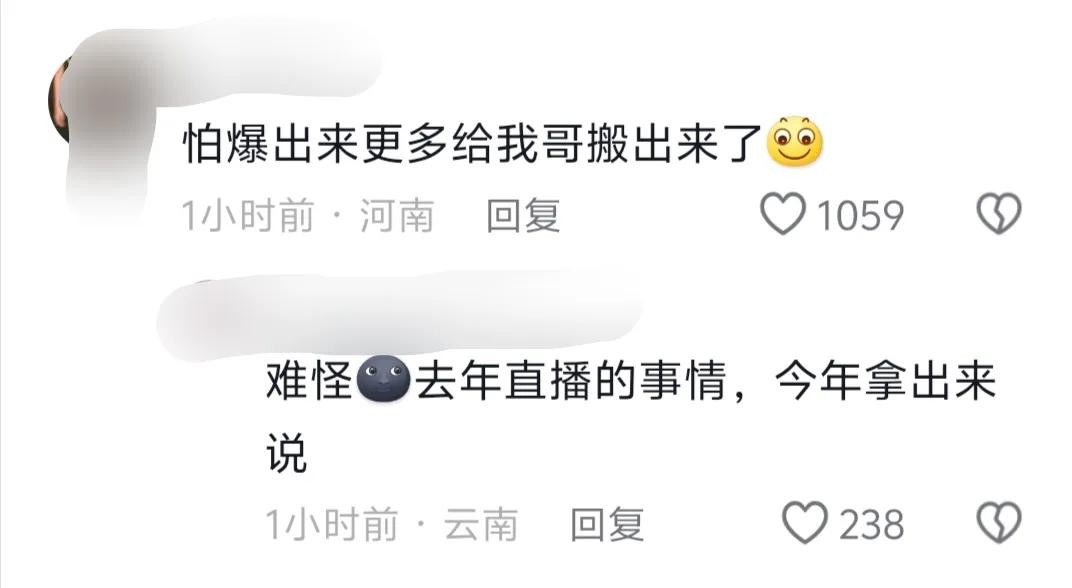Click the 1小时前 timestamp beside 河南
Viewport: 1072px width, 588px height.
click(247, 215)
